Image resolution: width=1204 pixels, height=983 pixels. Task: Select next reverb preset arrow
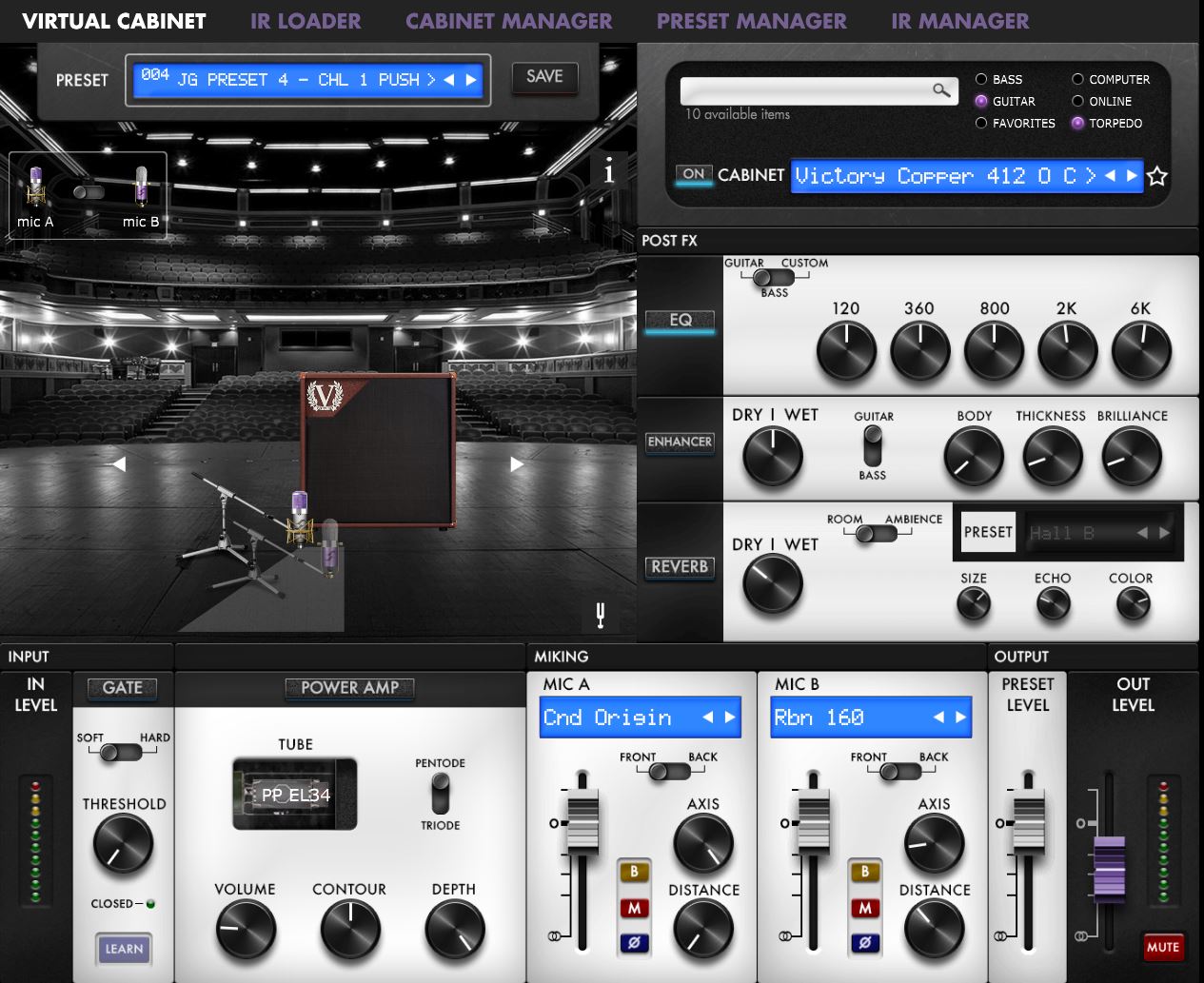point(1164,533)
